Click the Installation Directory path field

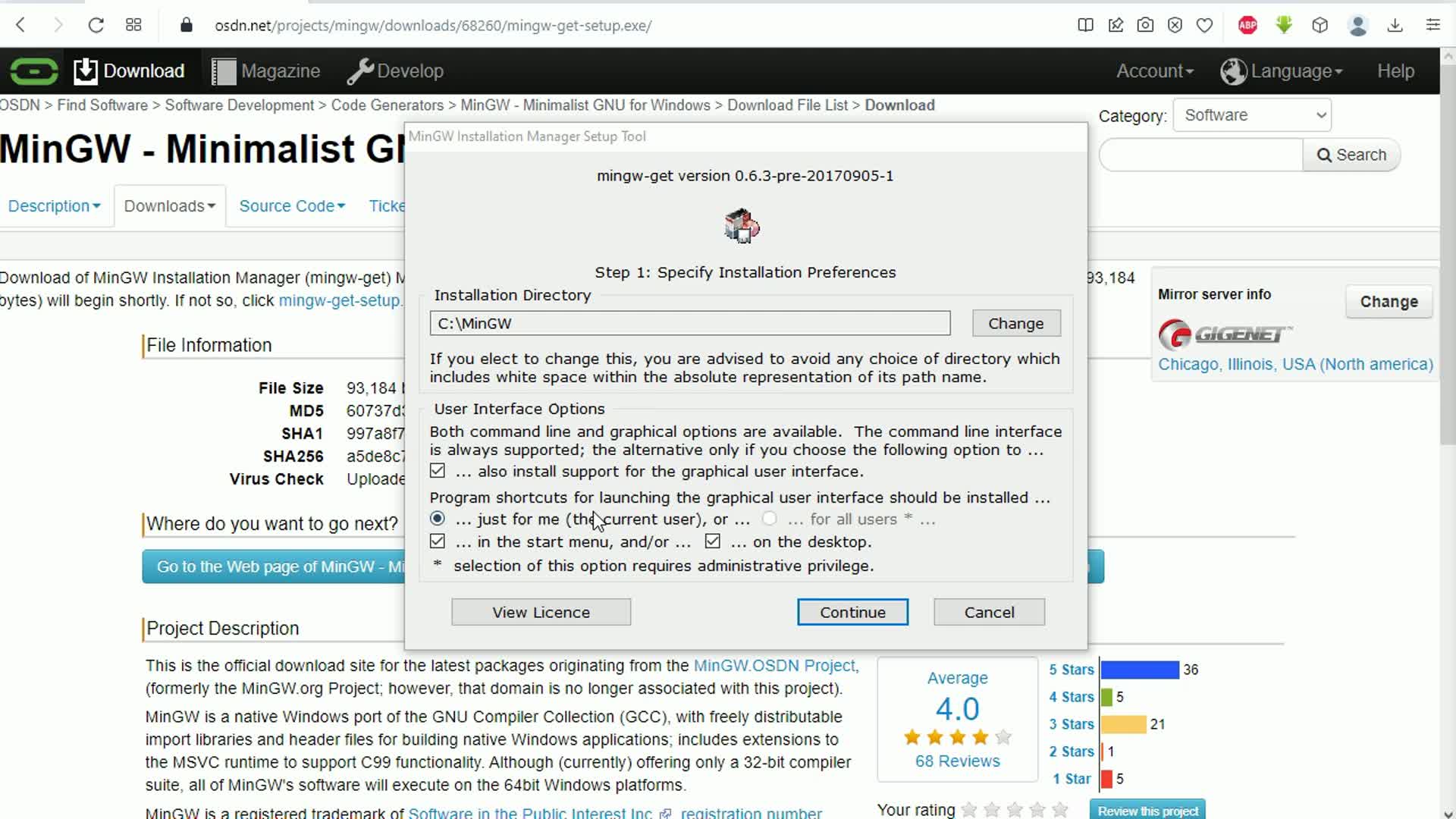point(689,323)
